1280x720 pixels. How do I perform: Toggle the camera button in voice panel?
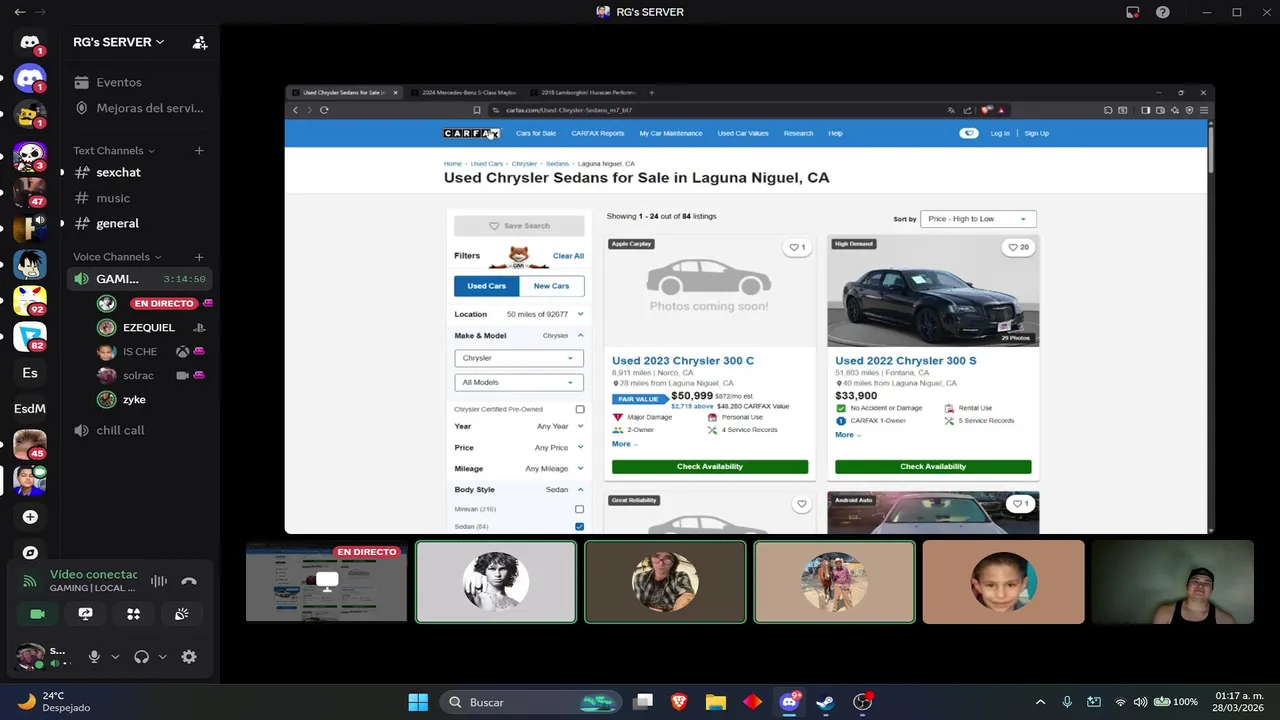click(37, 614)
